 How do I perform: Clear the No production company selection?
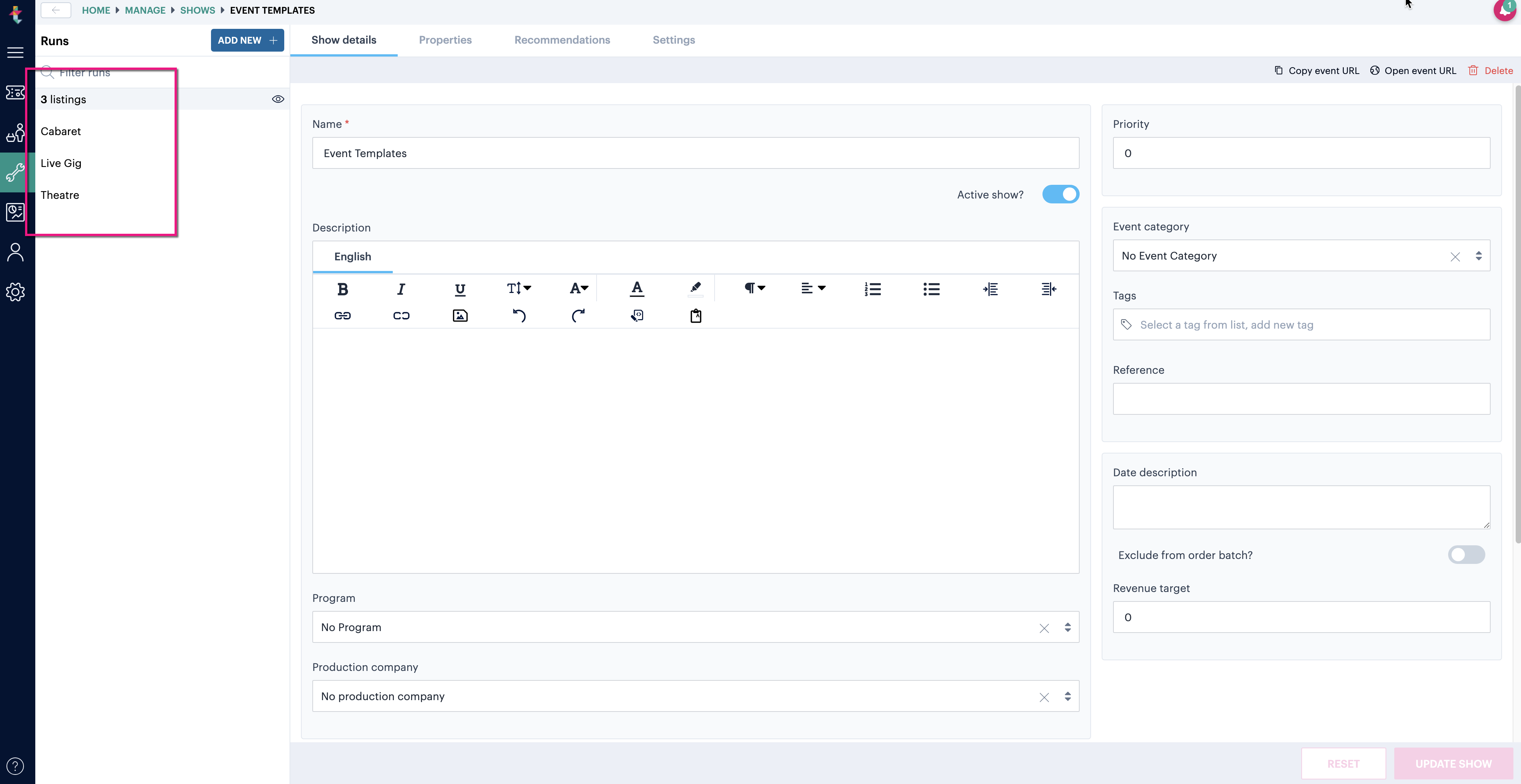click(x=1044, y=697)
